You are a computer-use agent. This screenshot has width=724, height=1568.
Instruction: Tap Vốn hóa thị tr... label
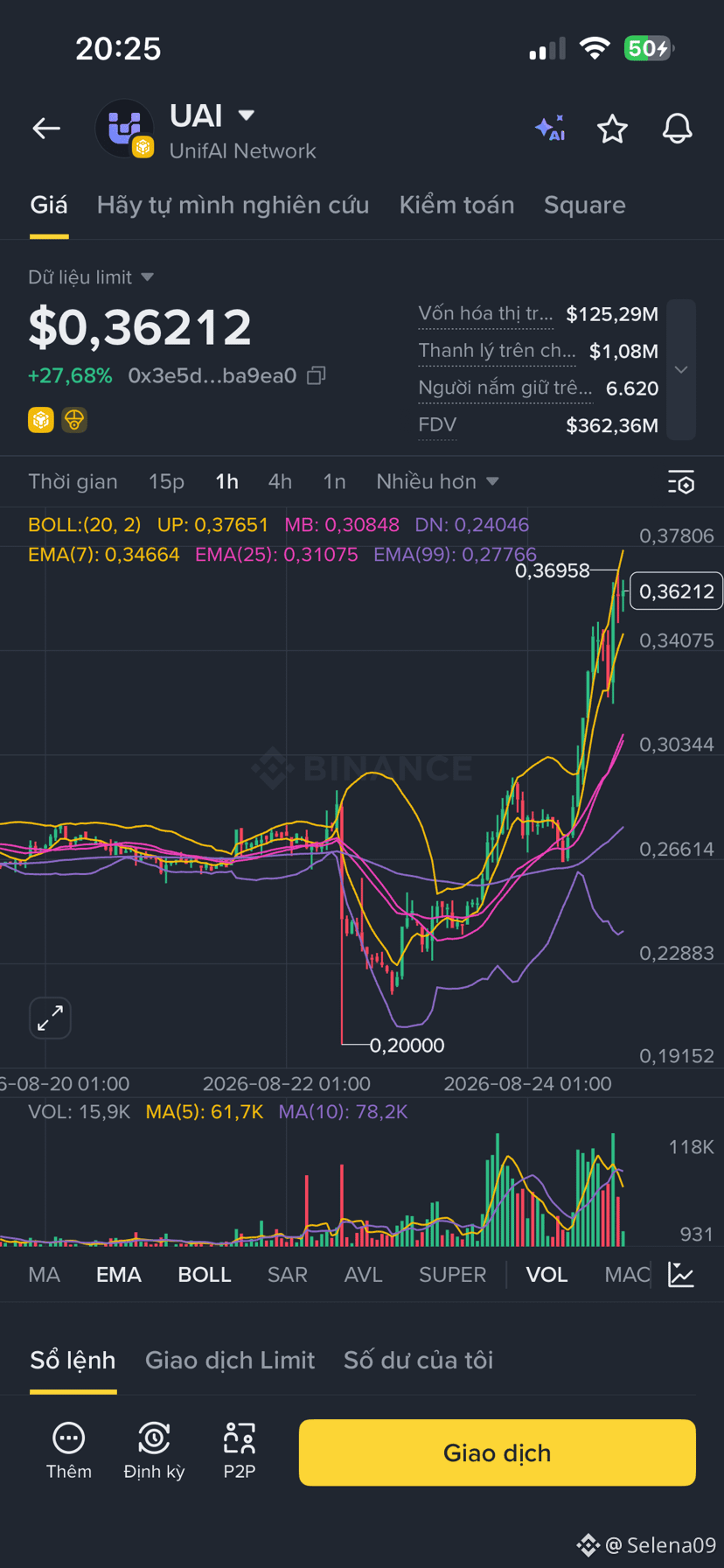tap(485, 313)
